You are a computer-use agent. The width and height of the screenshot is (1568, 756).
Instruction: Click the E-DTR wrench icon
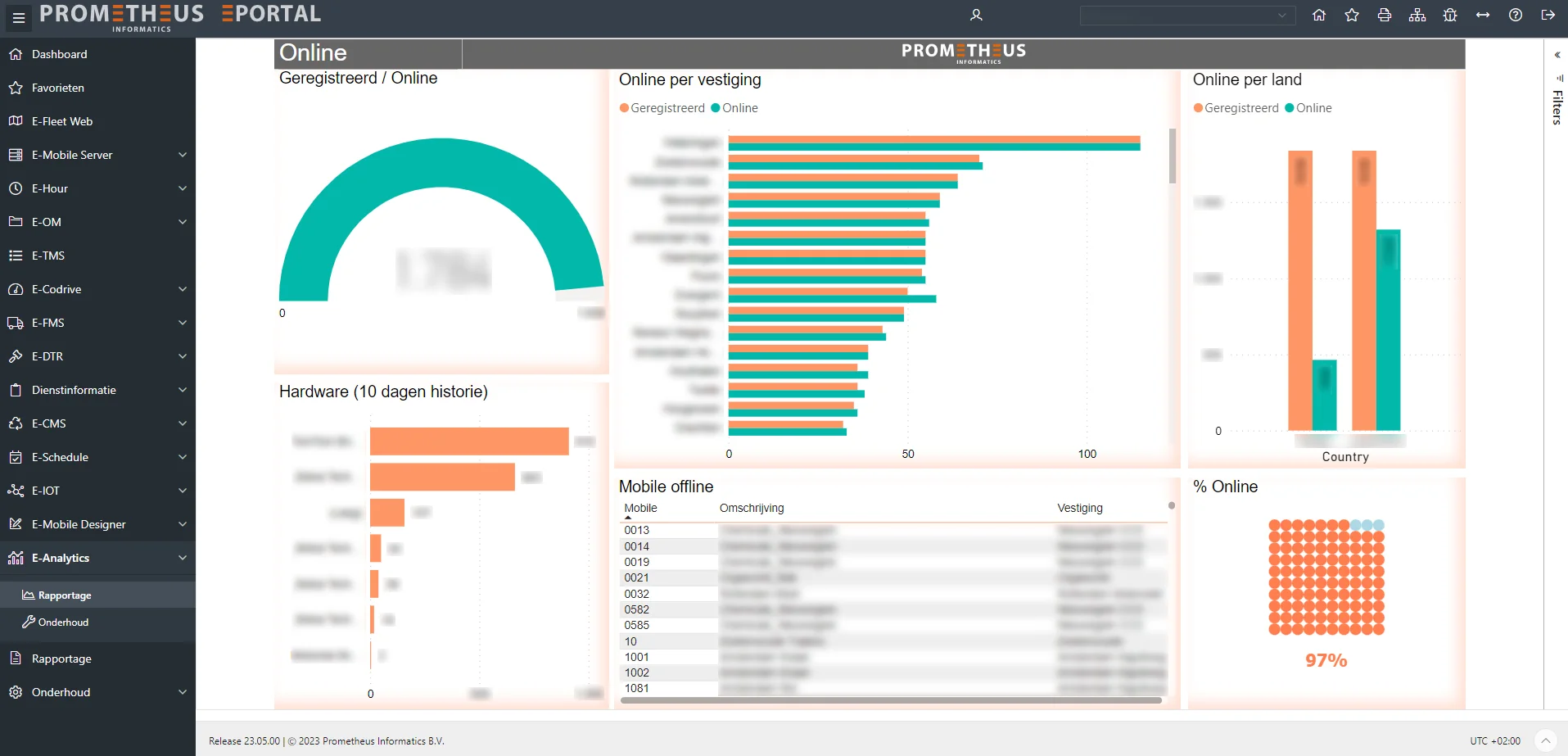[16, 356]
